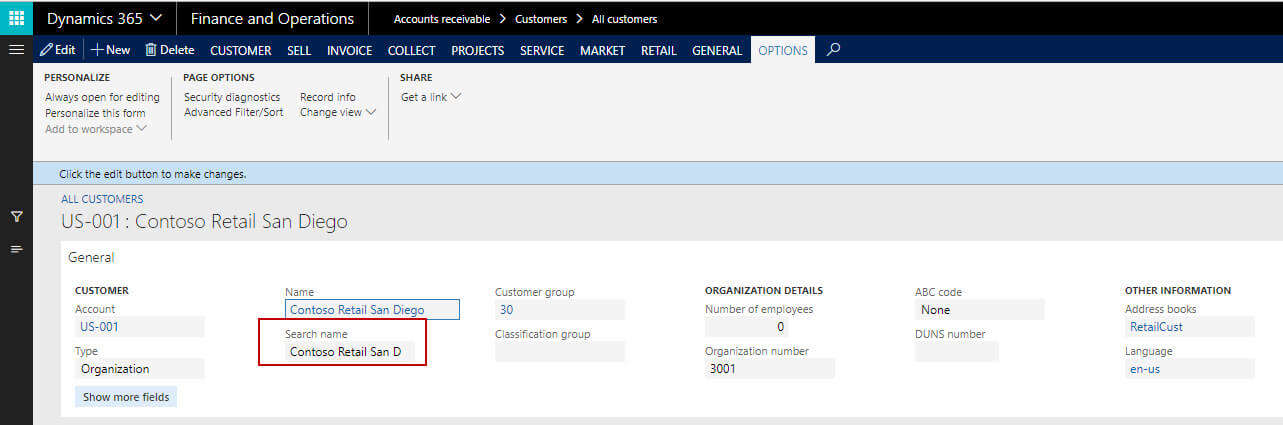This screenshot has width=1283, height=425.
Task: Go to Accounts receivable breadcrumb
Action: click(440, 19)
